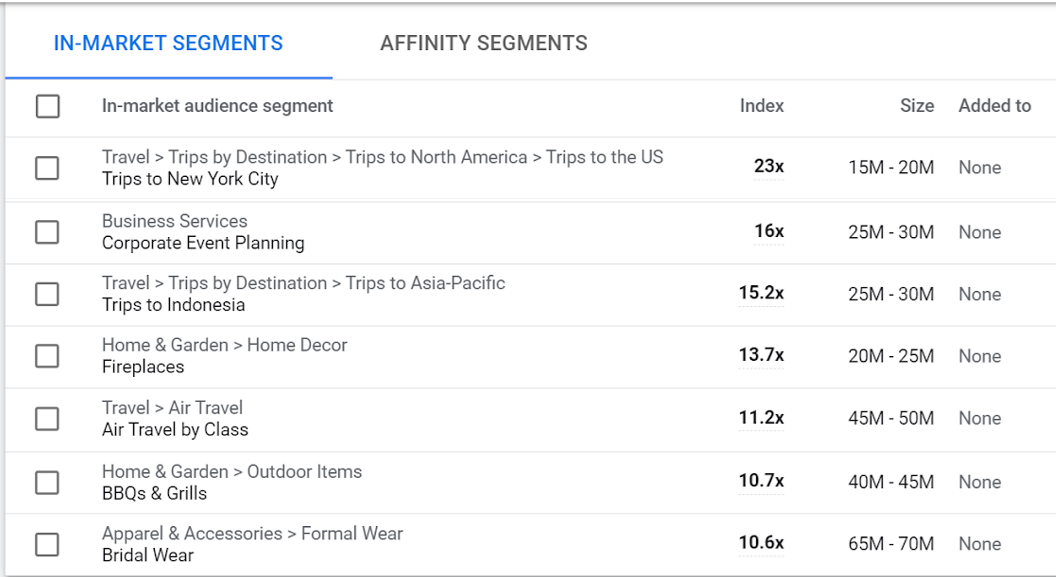
Task: Click the Bridal Wear segment name
Action: click(x=148, y=555)
